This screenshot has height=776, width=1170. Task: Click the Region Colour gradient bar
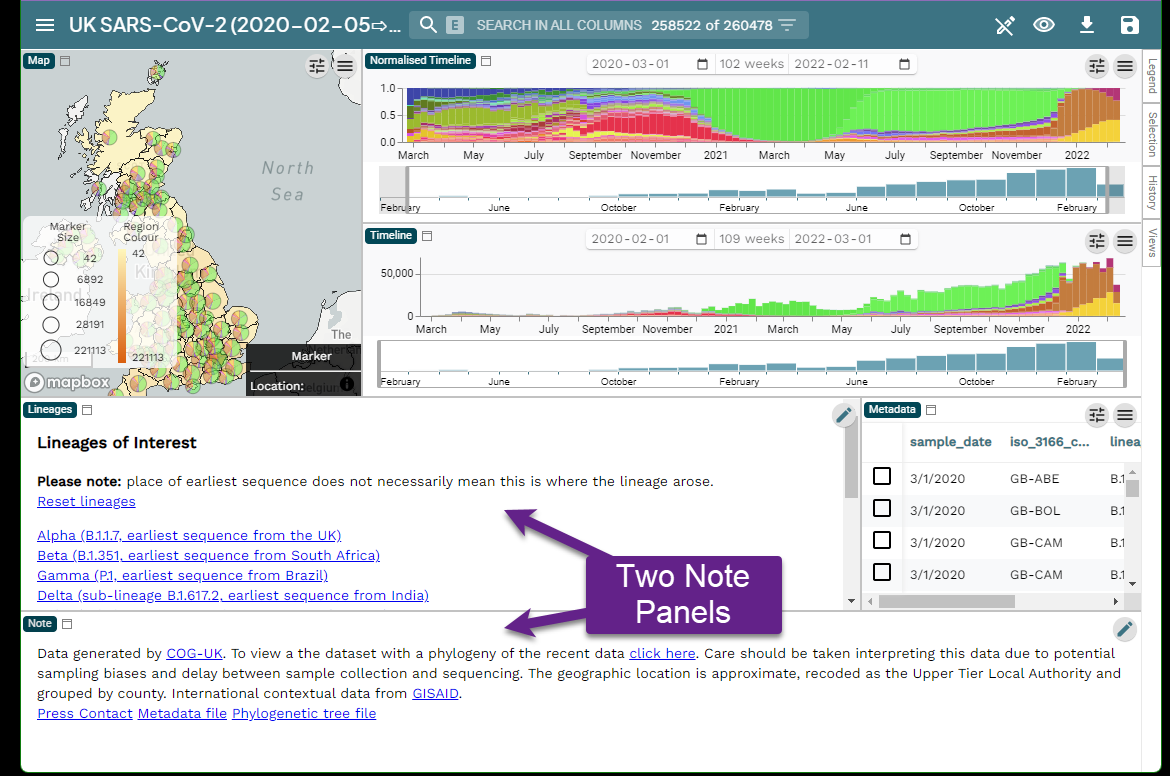click(x=122, y=307)
